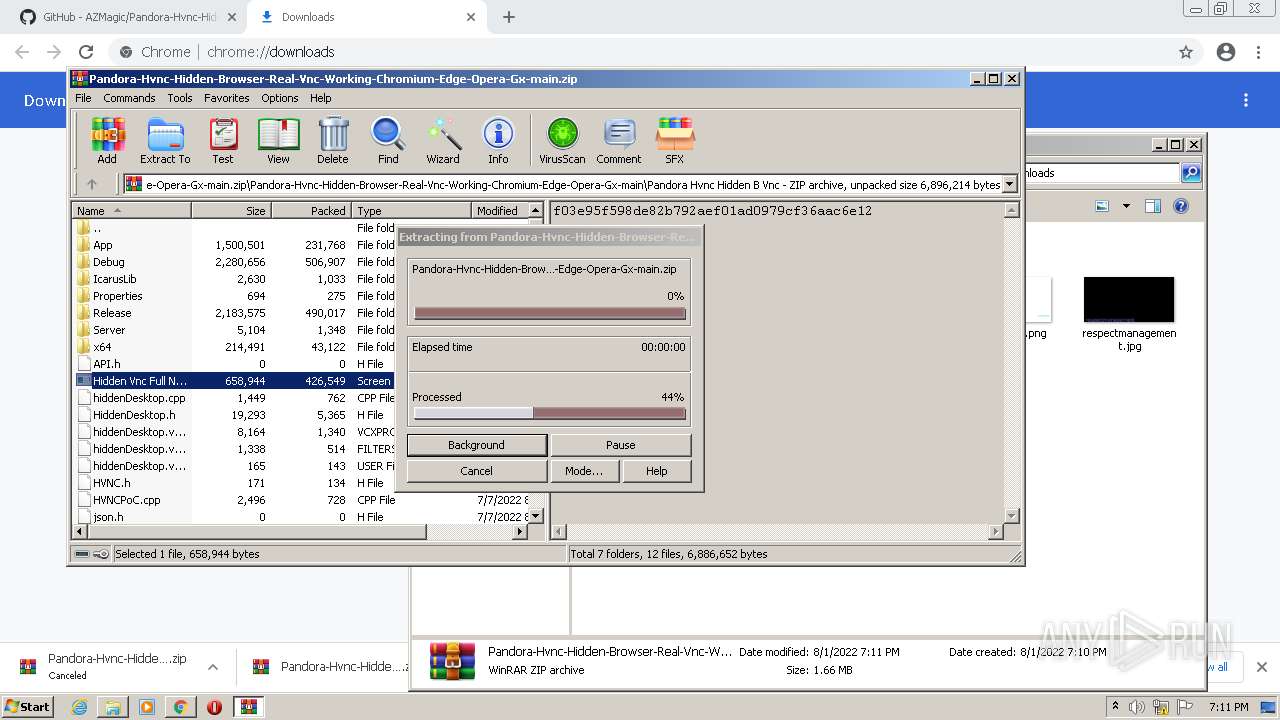Bookmark this page star icon
The image size is (1280, 720).
pyautogui.click(x=1186, y=52)
